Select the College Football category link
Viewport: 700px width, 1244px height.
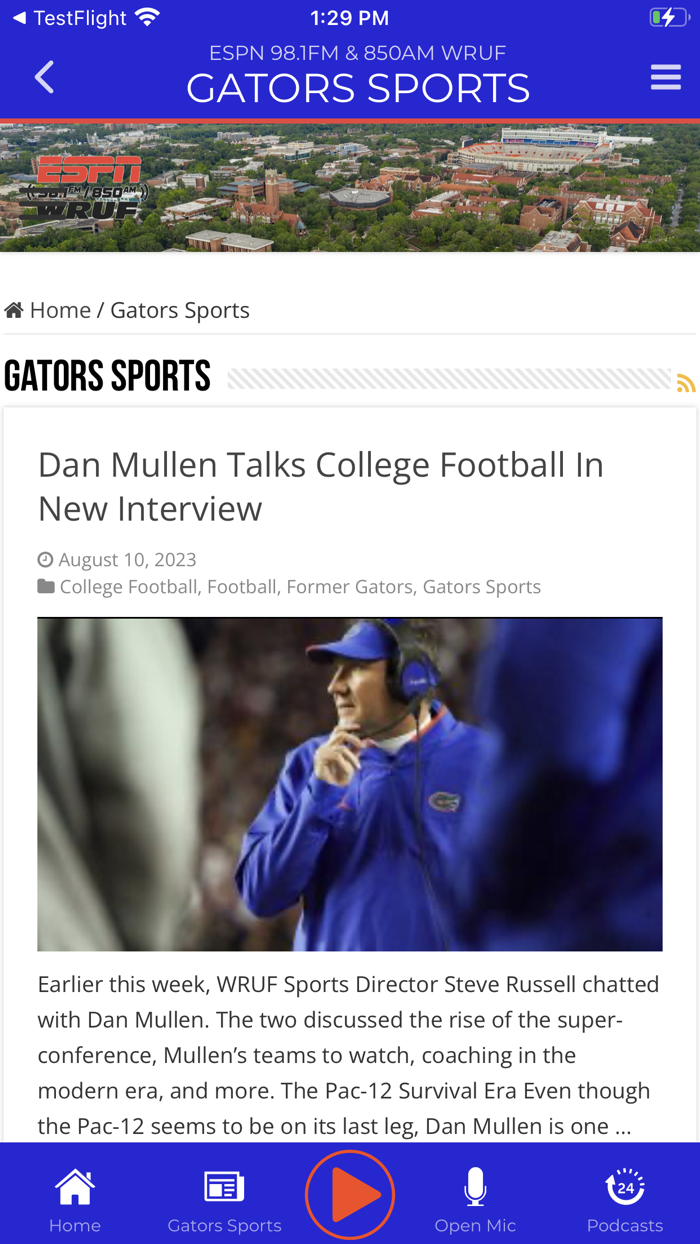click(128, 586)
